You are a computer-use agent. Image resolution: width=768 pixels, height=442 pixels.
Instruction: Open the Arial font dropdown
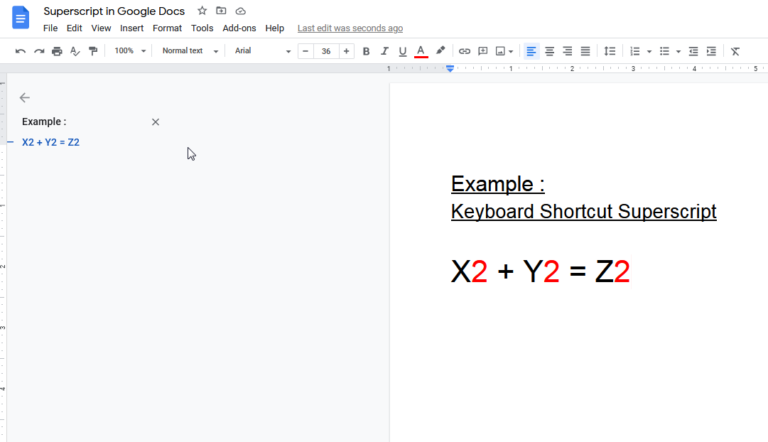[x=263, y=50]
